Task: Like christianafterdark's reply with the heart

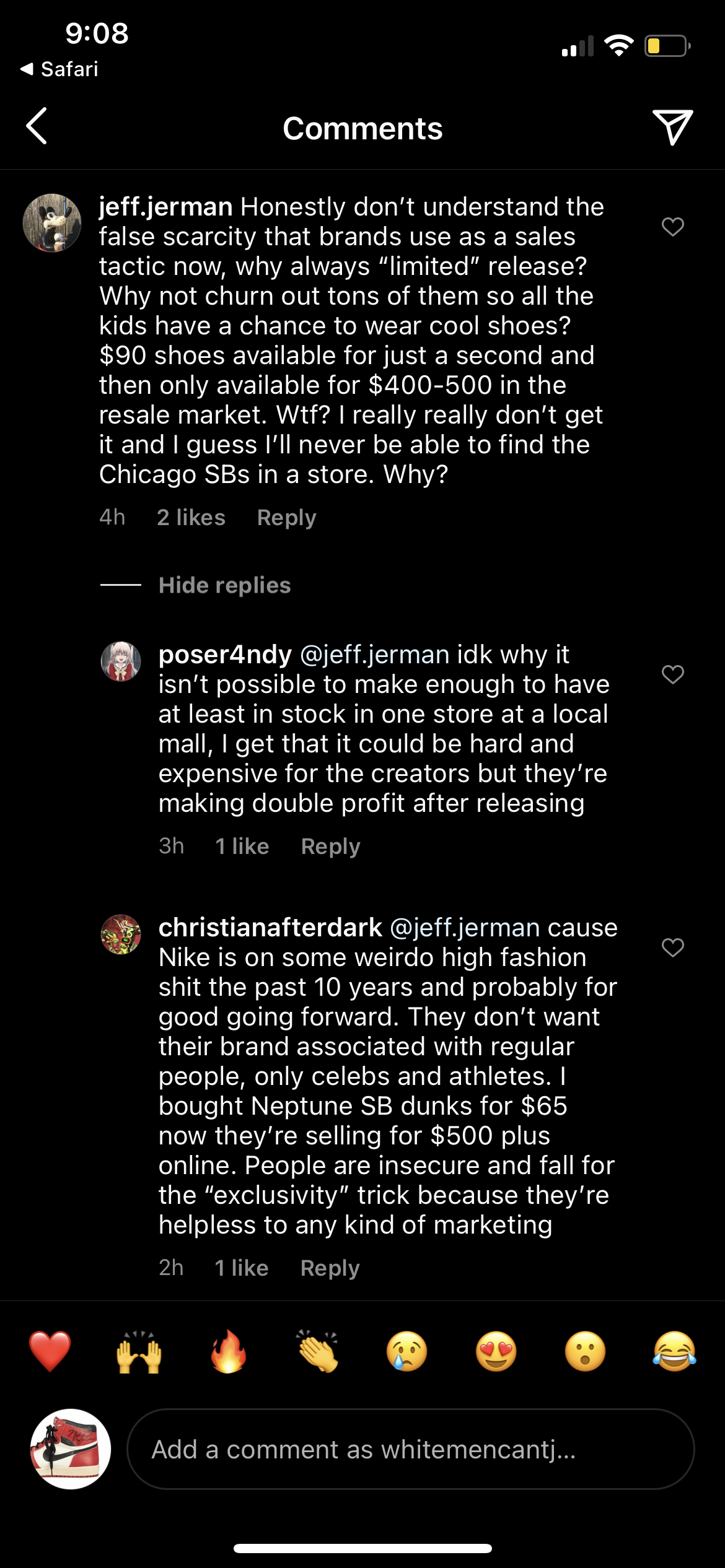Action: pyautogui.click(x=673, y=947)
